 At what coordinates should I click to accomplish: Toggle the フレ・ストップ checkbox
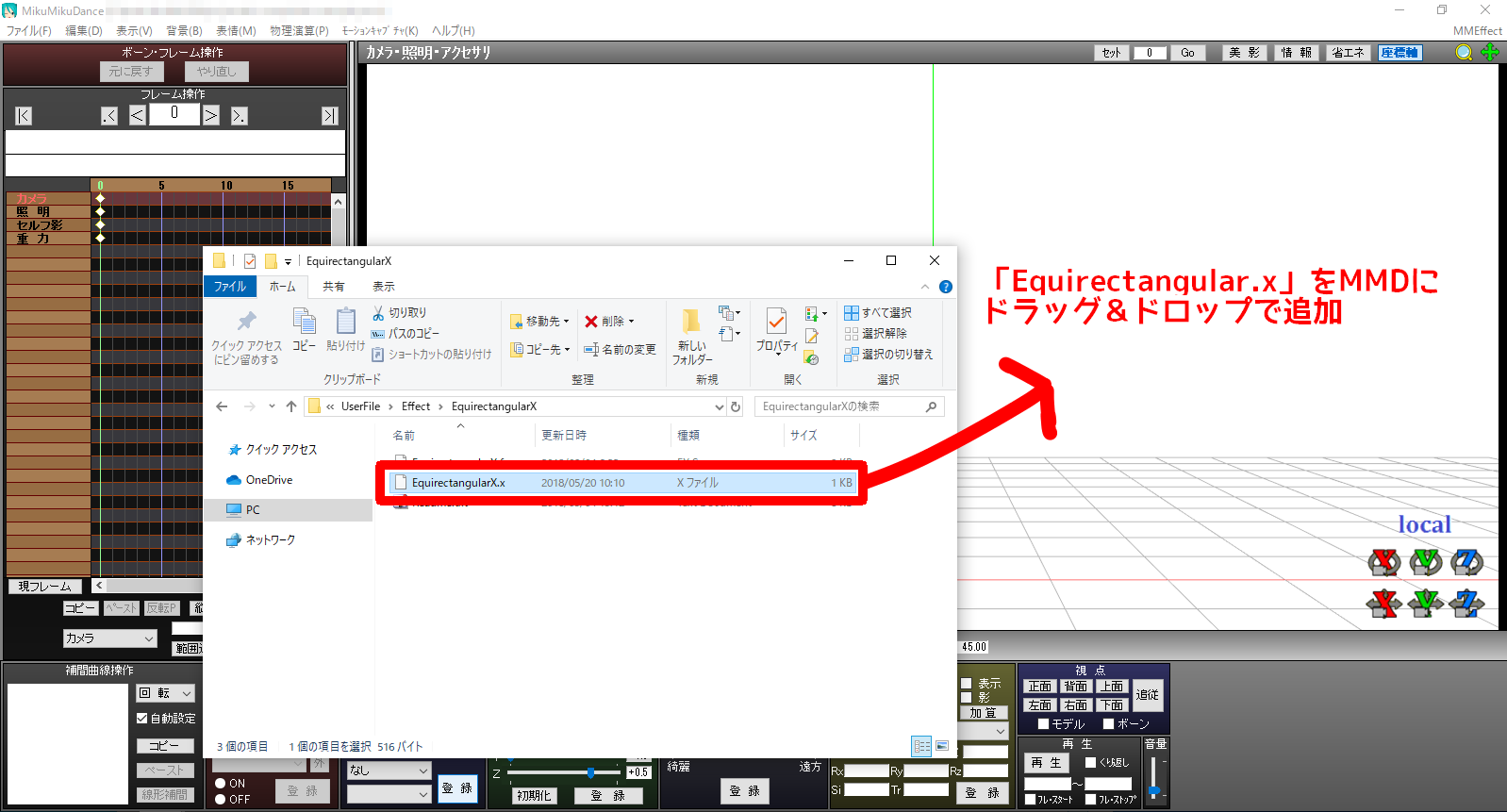point(1091,800)
